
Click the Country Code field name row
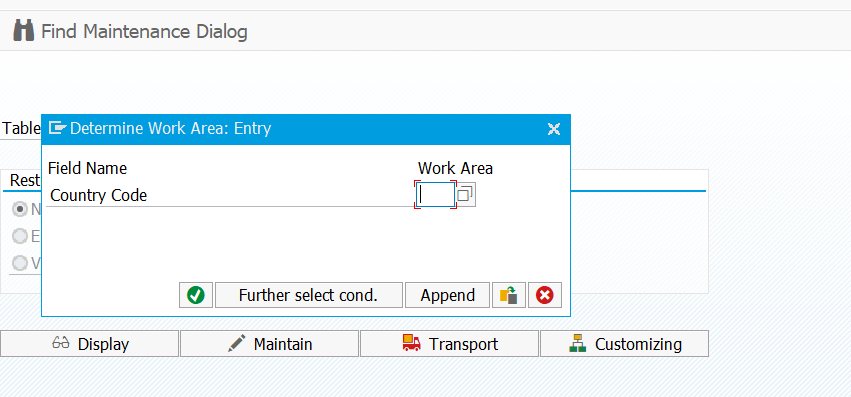coord(231,195)
